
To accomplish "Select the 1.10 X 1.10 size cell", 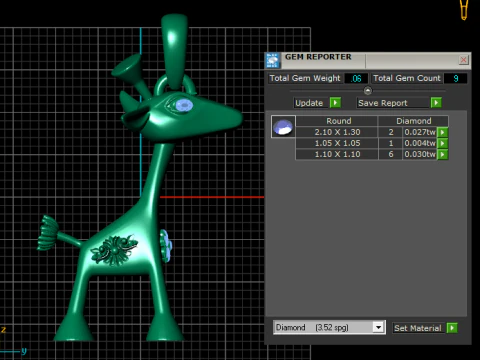I will tap(337, 154).
